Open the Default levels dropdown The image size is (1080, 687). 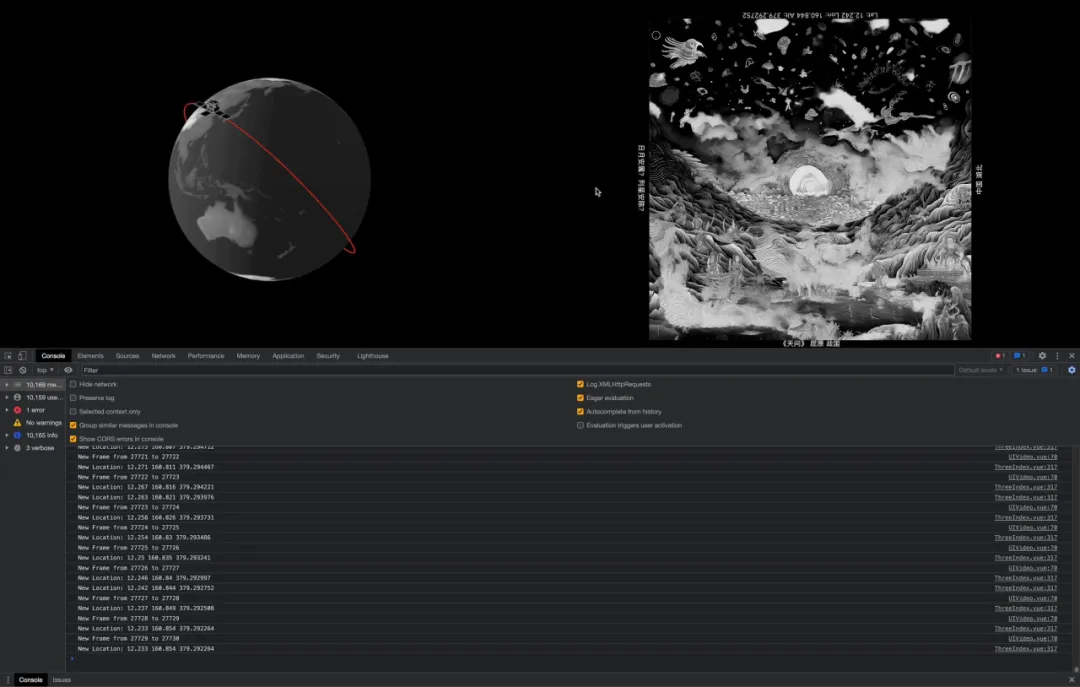[980, 370]
